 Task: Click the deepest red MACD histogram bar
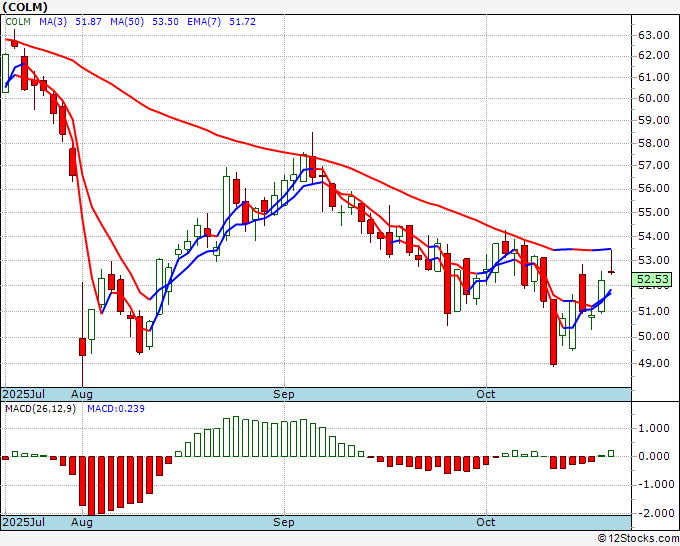click(92, 485)
